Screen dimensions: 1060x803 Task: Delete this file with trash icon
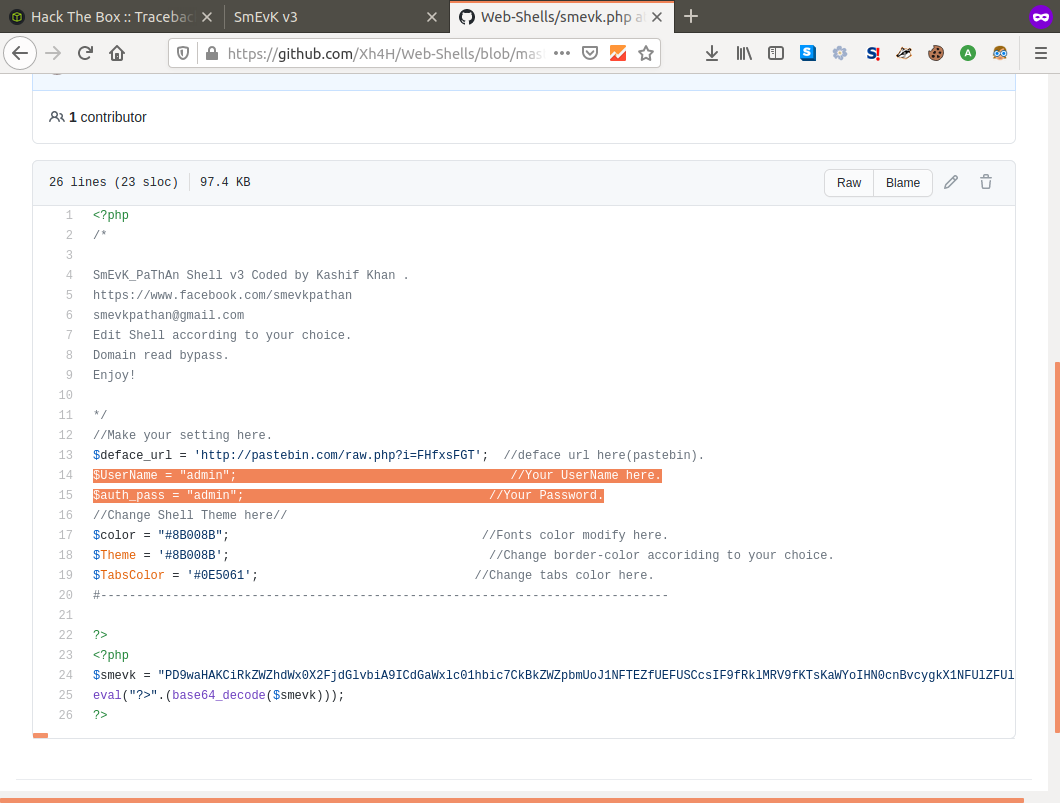coord(986,182)
